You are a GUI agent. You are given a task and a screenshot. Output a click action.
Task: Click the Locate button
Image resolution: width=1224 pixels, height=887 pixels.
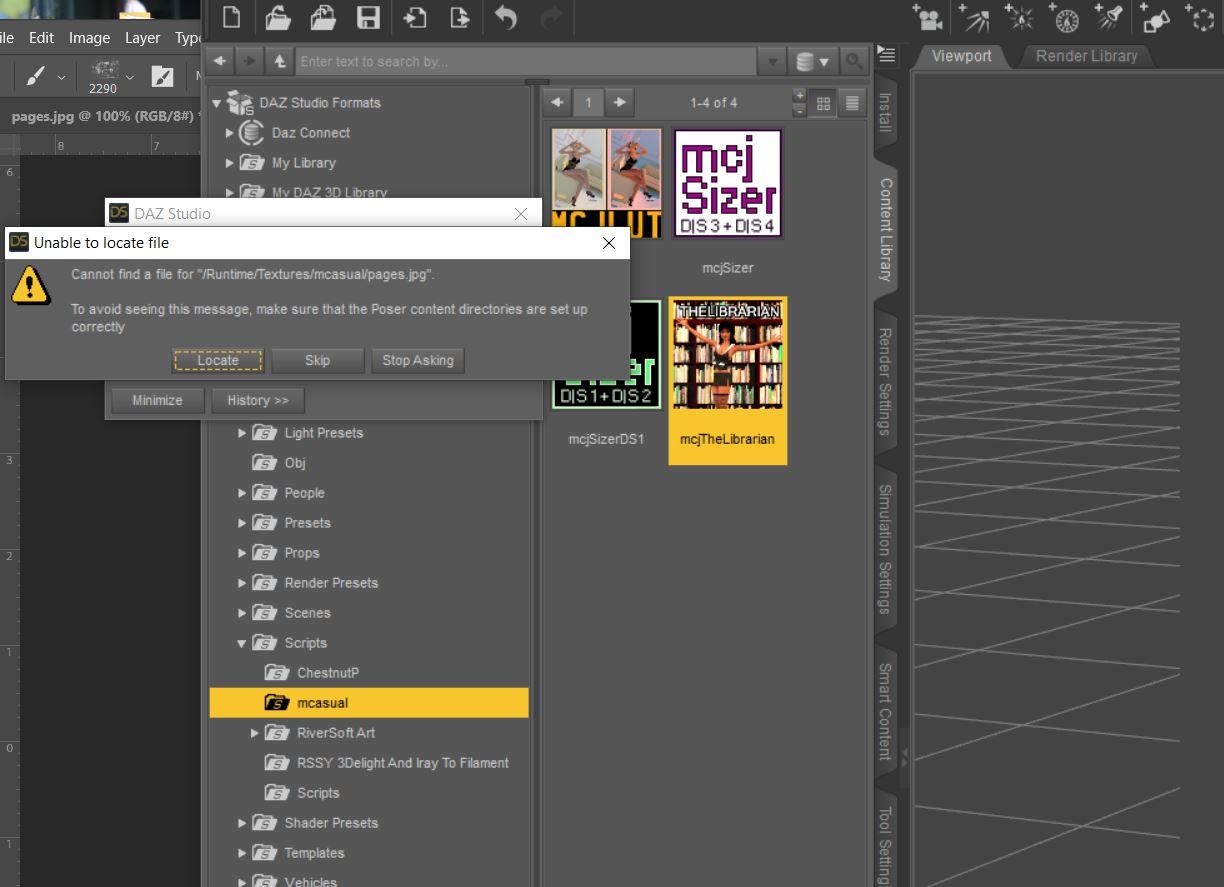[x=217, y=360]
